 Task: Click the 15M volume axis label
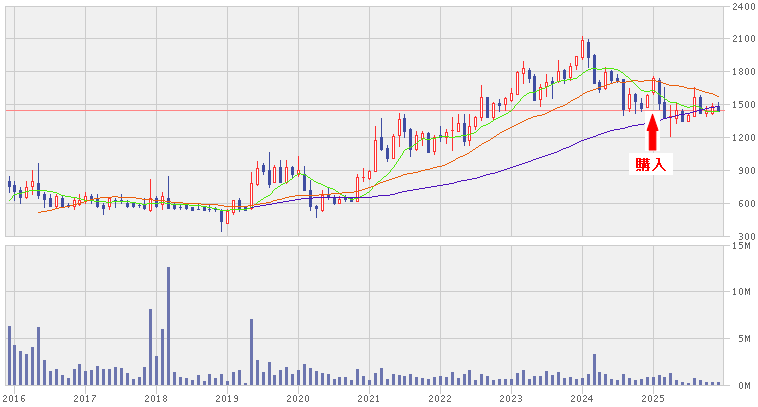[743, 245]
